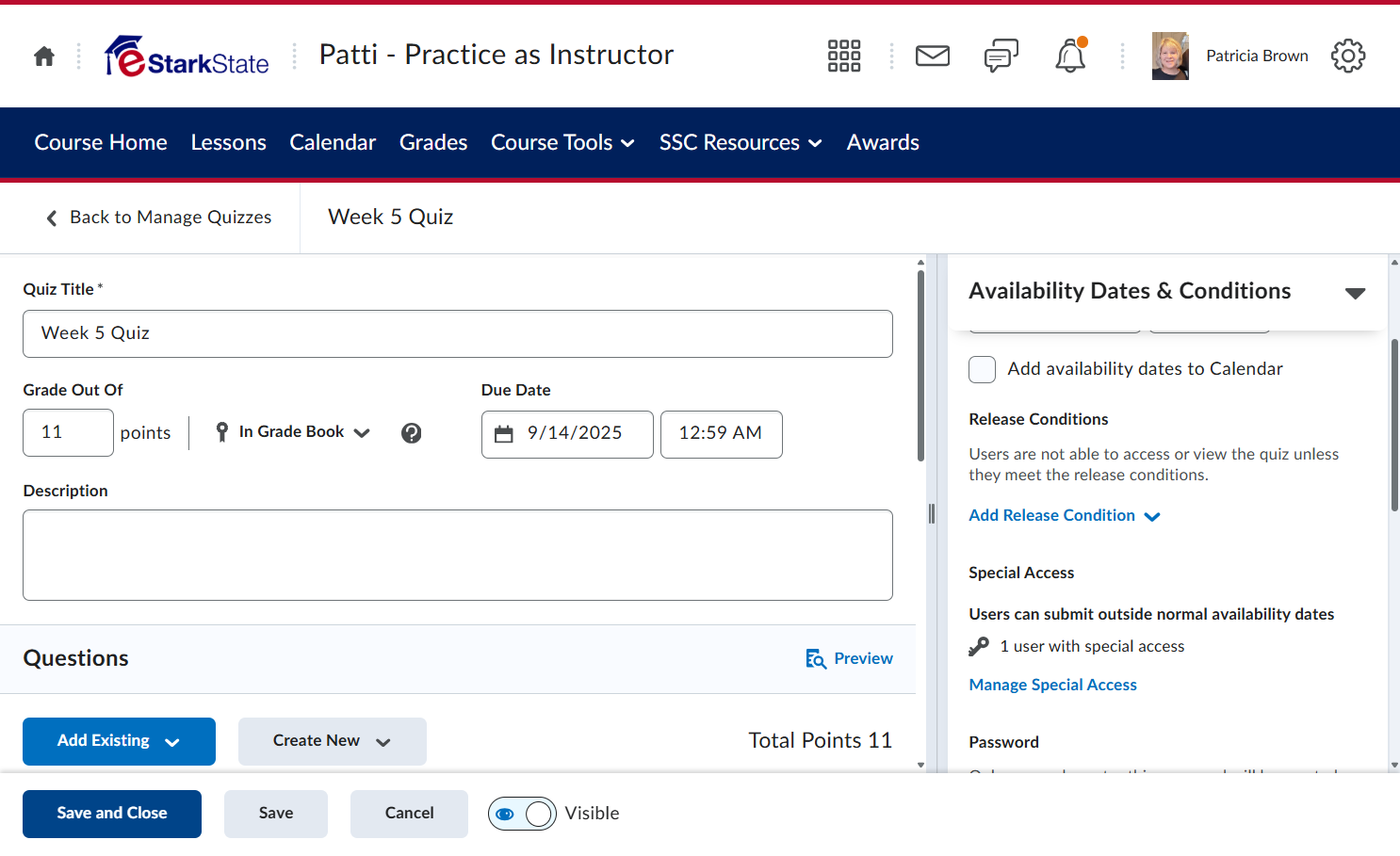The height and width of the screenshot is (856, 1400).
Task: Go to My Home via house icon
Action: 44,57
